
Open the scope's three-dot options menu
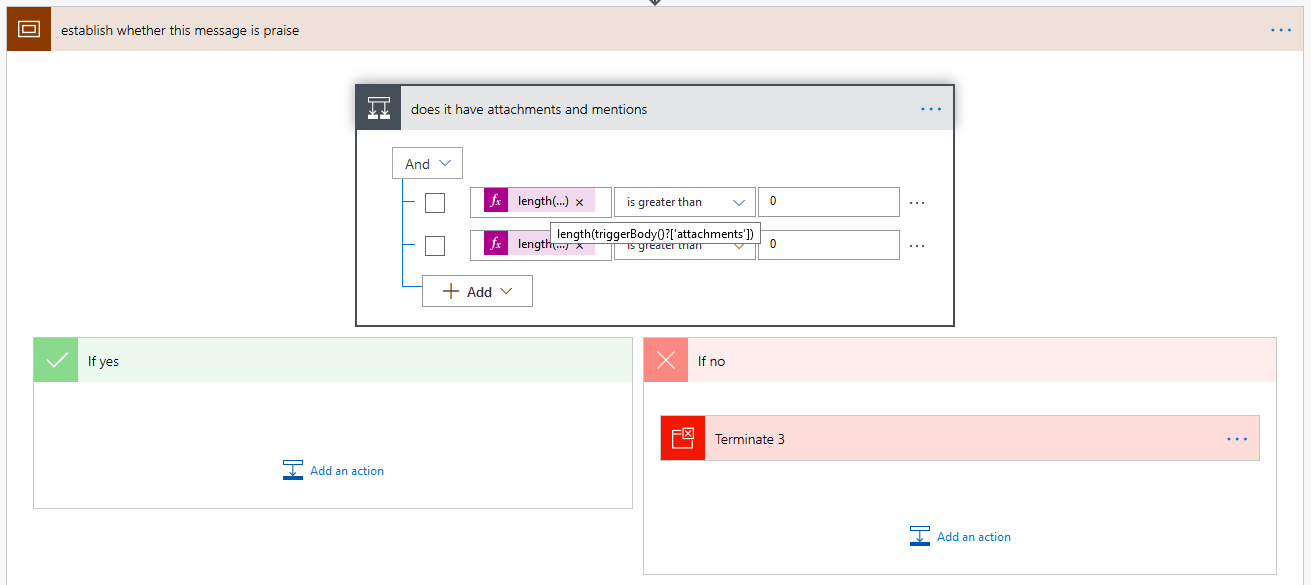point(1281,30)
